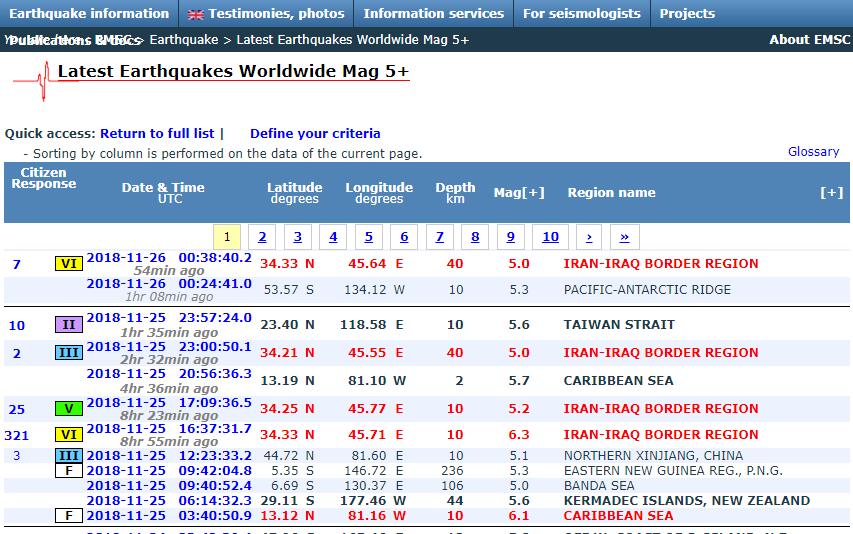
Task: Expand extra columns with [+] at header right
Action: click(x=832, y=193)
